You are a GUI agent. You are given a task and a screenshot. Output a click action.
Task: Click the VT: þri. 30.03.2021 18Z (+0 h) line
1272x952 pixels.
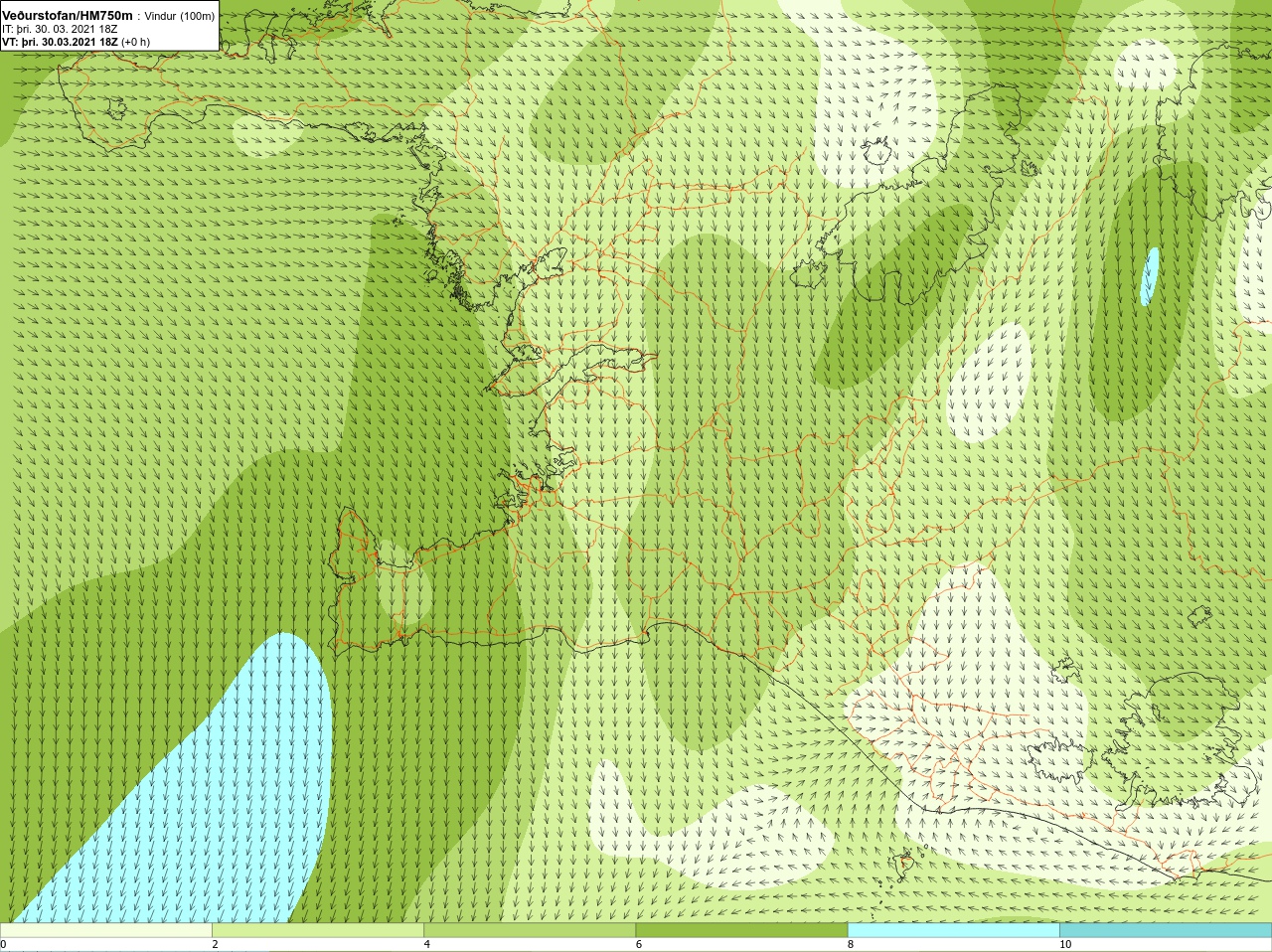[76, 42]
